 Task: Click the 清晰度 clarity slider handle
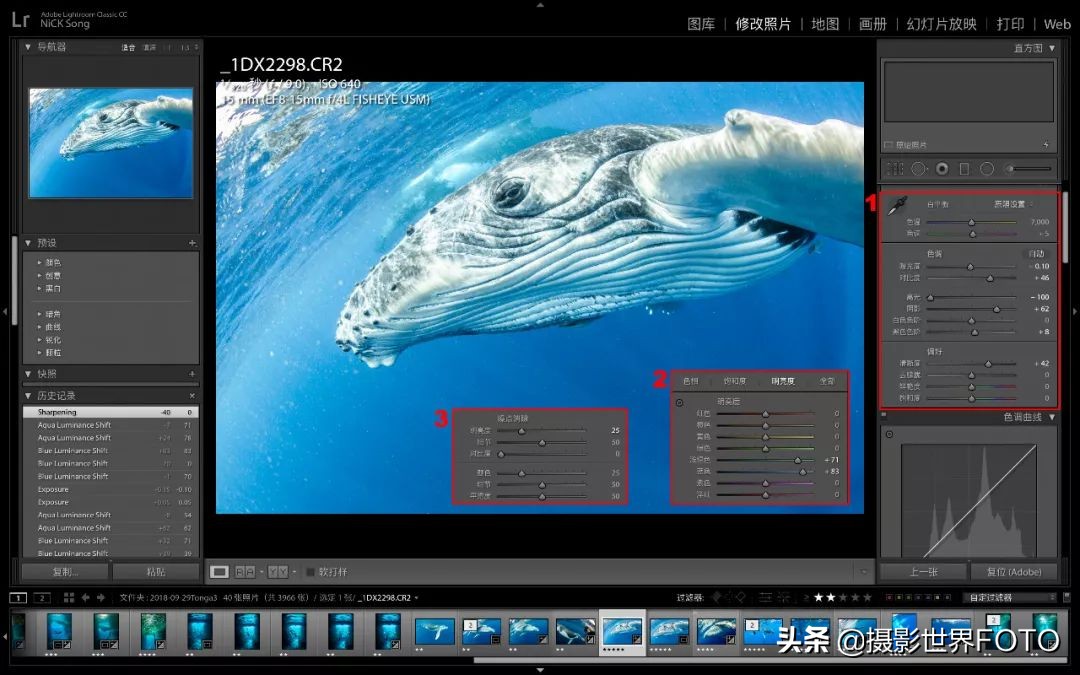click(988, 364)
